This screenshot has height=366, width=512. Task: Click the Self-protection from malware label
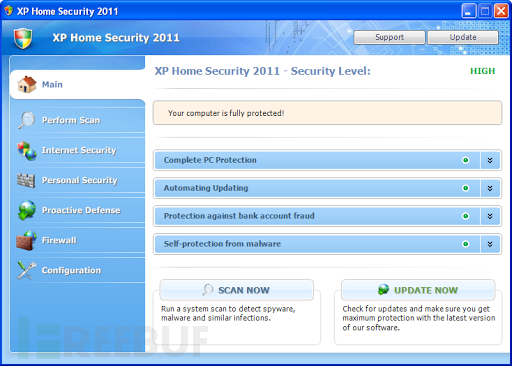[x=222, y=244]
